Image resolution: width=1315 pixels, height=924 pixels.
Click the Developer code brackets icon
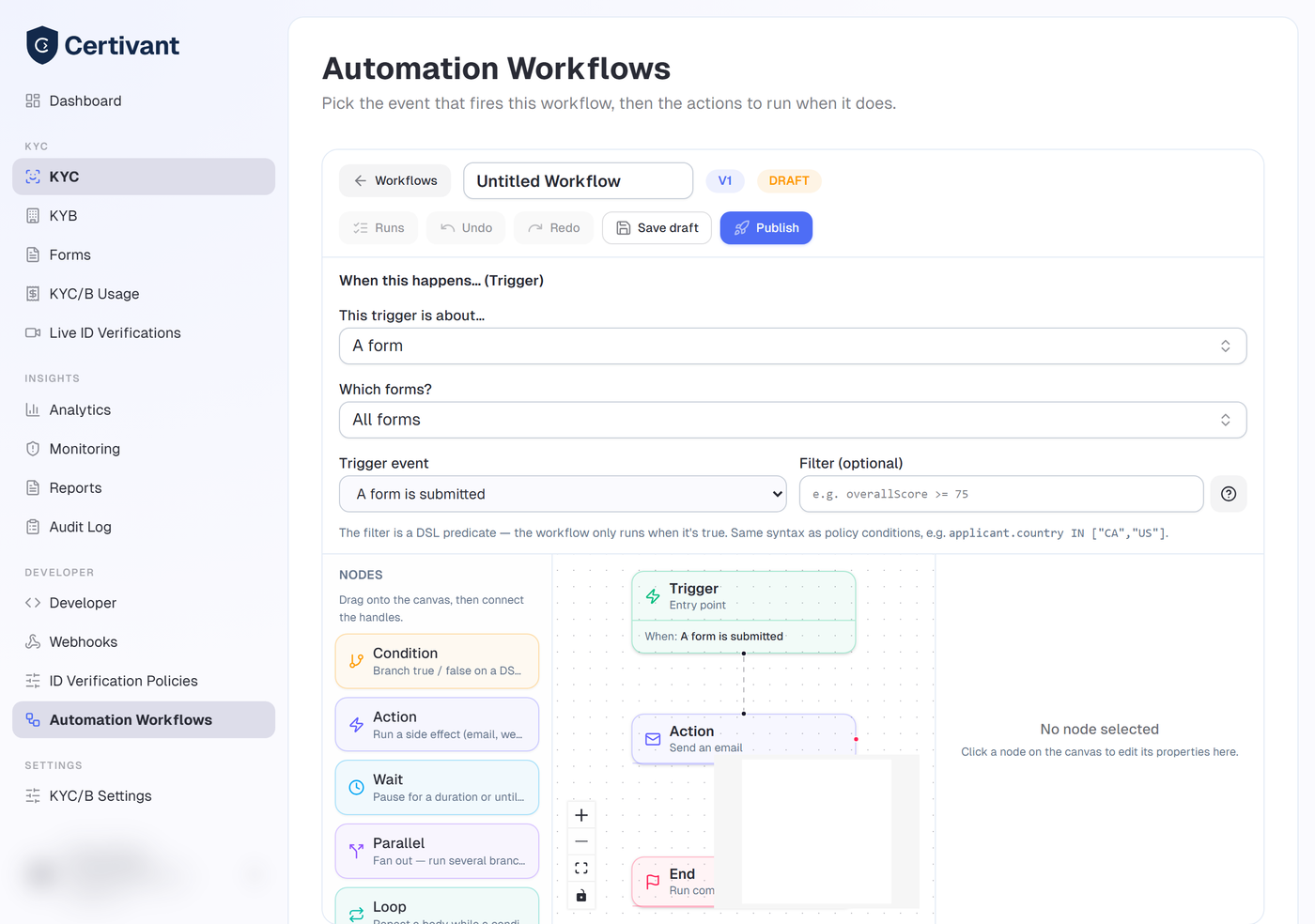33,603
